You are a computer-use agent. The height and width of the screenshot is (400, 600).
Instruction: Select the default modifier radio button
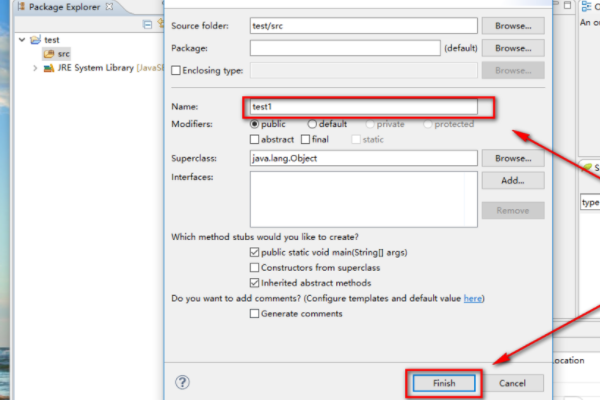coord(312,124)
